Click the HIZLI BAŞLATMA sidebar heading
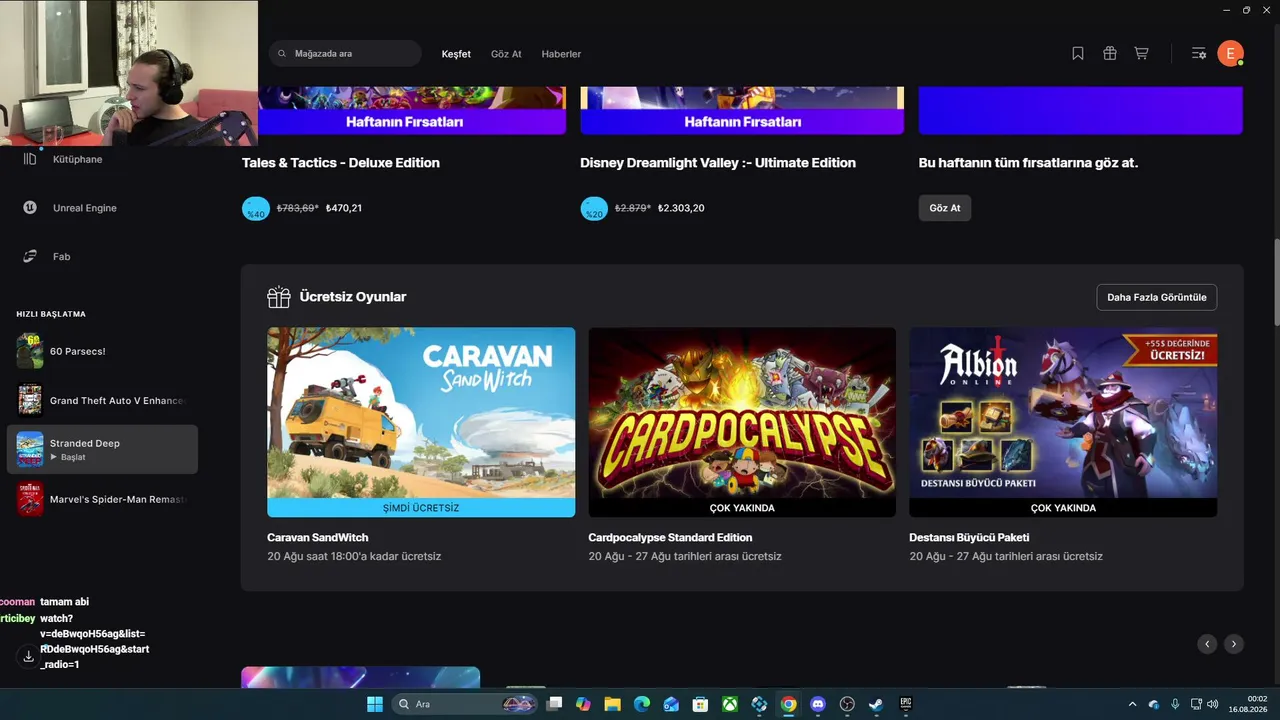This screenshot has width=1280, height=720. point(51,314)
